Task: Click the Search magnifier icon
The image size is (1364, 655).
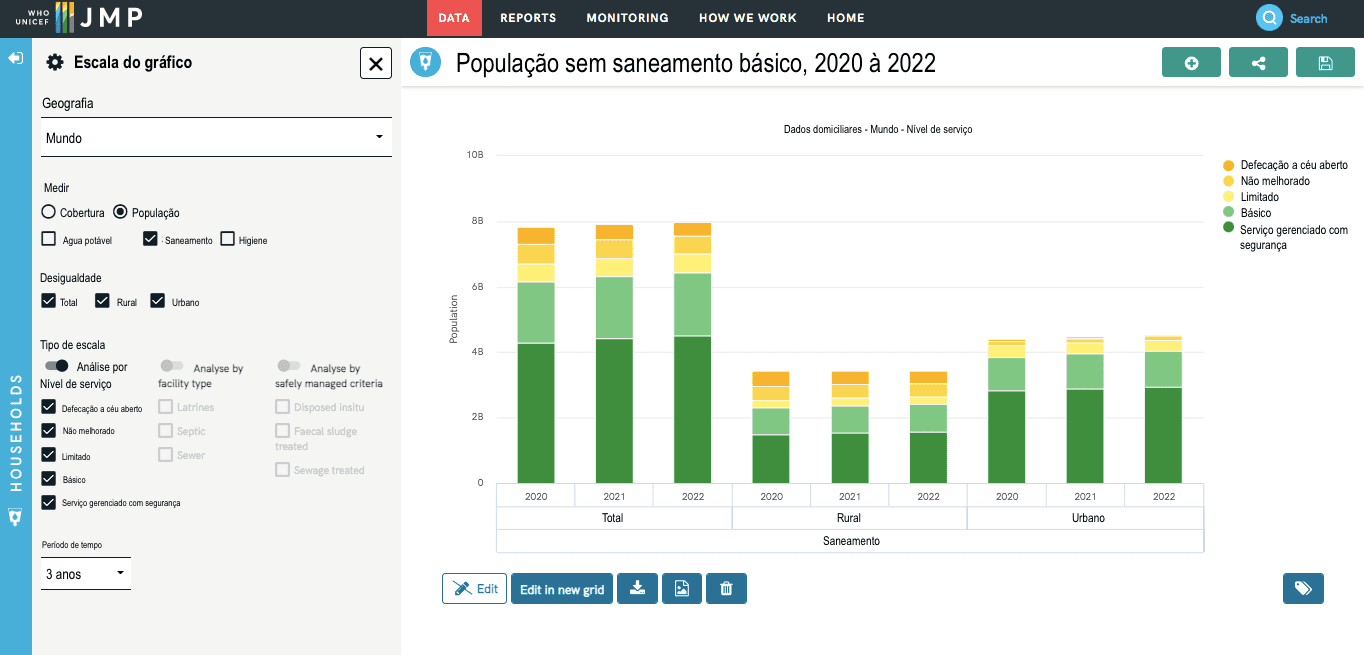Action: pyautogui.click(x=1269, y=18)
